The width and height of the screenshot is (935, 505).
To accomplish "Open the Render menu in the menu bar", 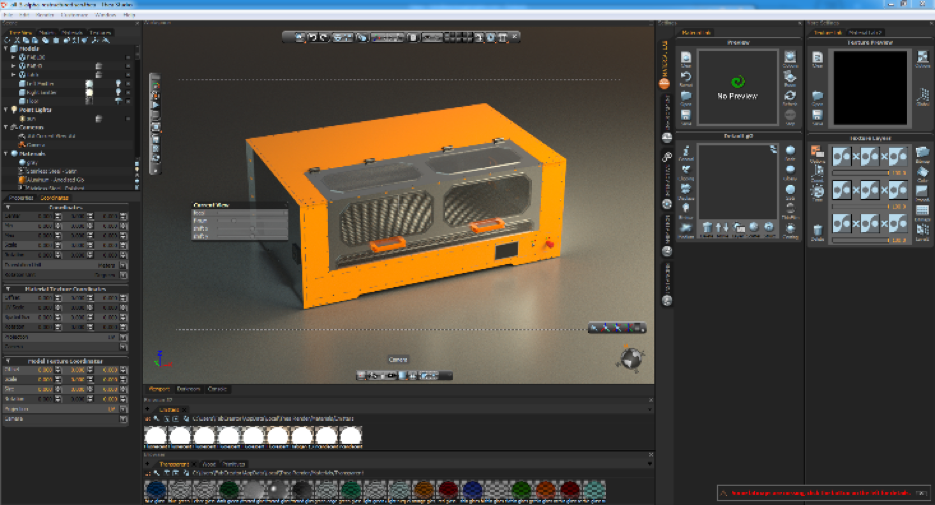I will (46, 16).
